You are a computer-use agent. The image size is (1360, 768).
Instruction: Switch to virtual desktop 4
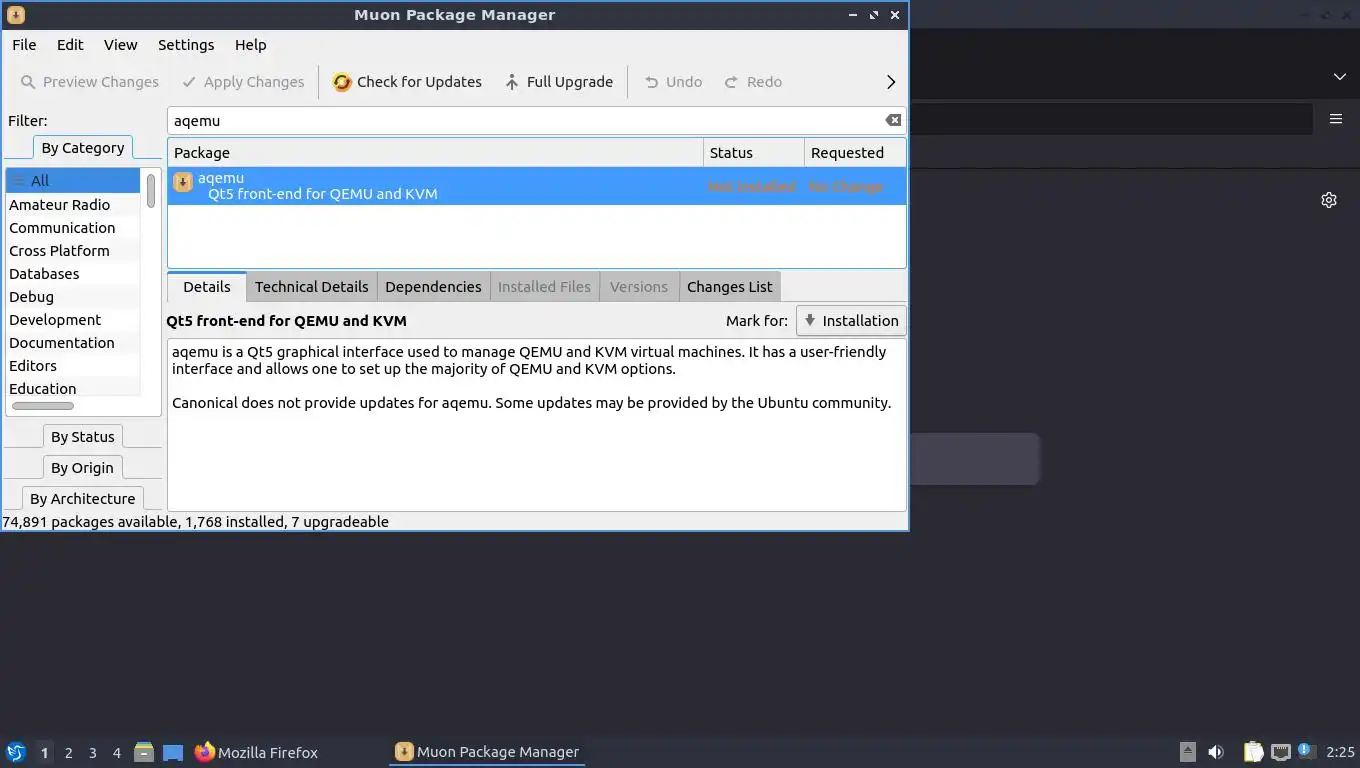(116, 753)
